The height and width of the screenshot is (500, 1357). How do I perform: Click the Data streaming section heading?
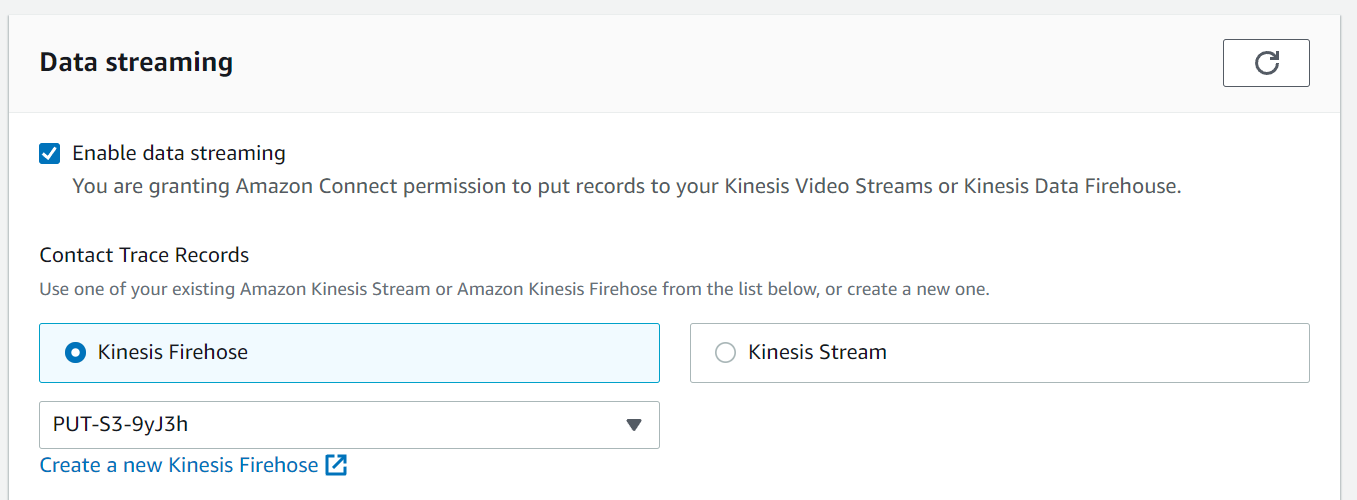(x=136, y=62)
